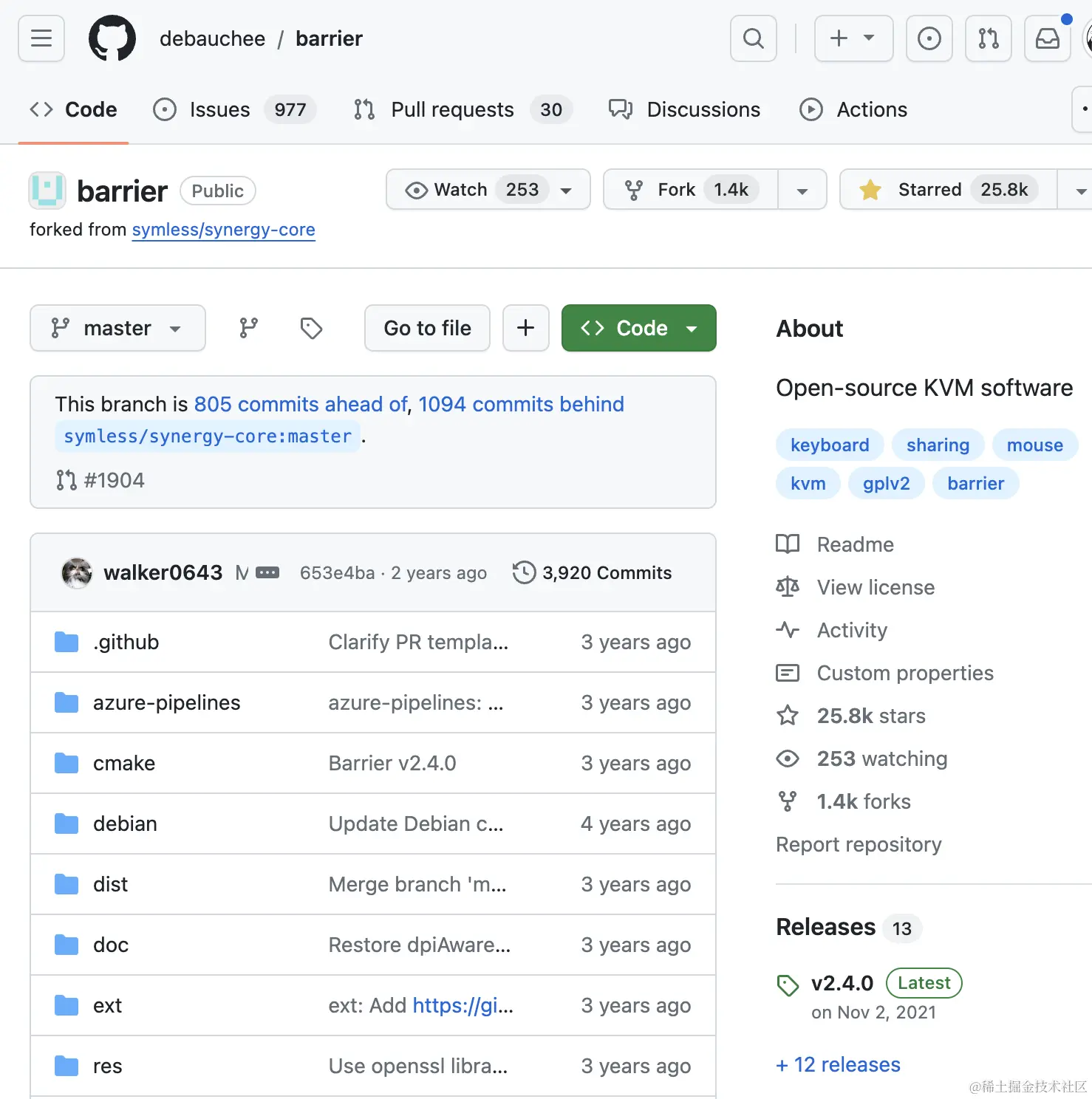The height and width of the screenshot is (1099, 1092).
Task: Expand the commit message ellipsis button
Action: click(x=267, y=572)
